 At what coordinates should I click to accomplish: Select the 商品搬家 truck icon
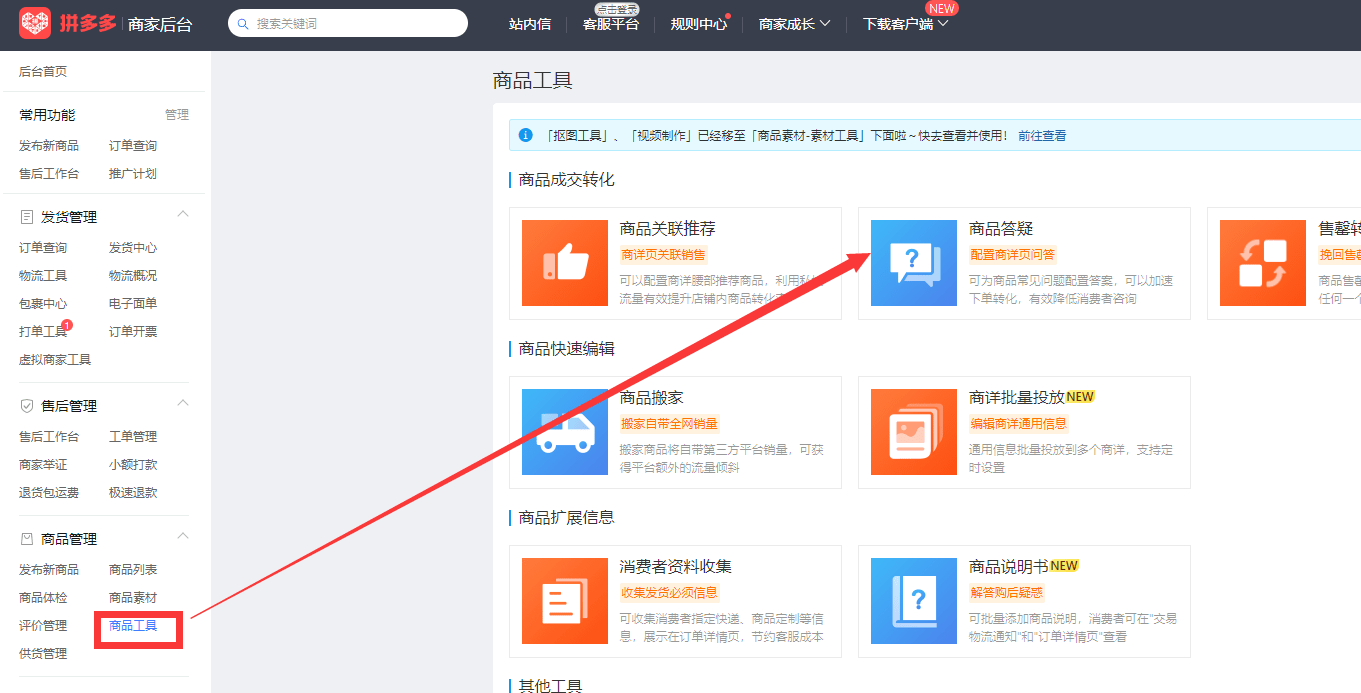pyautogui.click(x=564, y=432)
